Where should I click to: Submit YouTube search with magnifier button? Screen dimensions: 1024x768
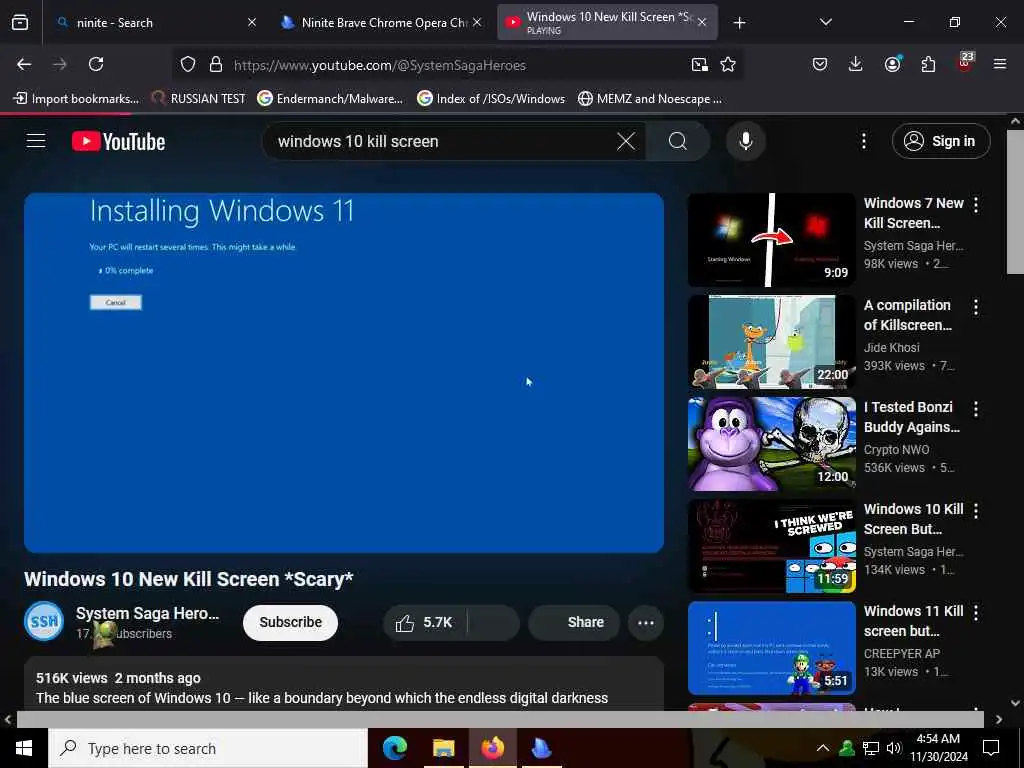pos(678,141)
